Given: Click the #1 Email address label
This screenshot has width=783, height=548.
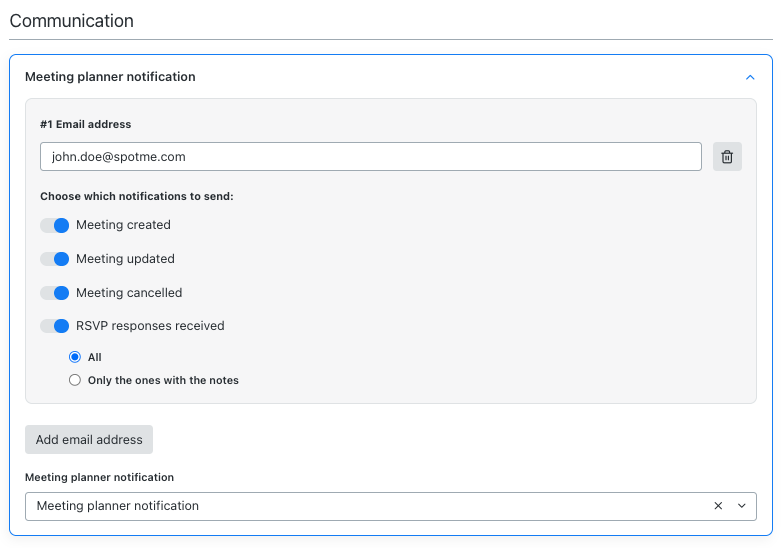Looking at the screenshot, I should click(x=85, y=124).
